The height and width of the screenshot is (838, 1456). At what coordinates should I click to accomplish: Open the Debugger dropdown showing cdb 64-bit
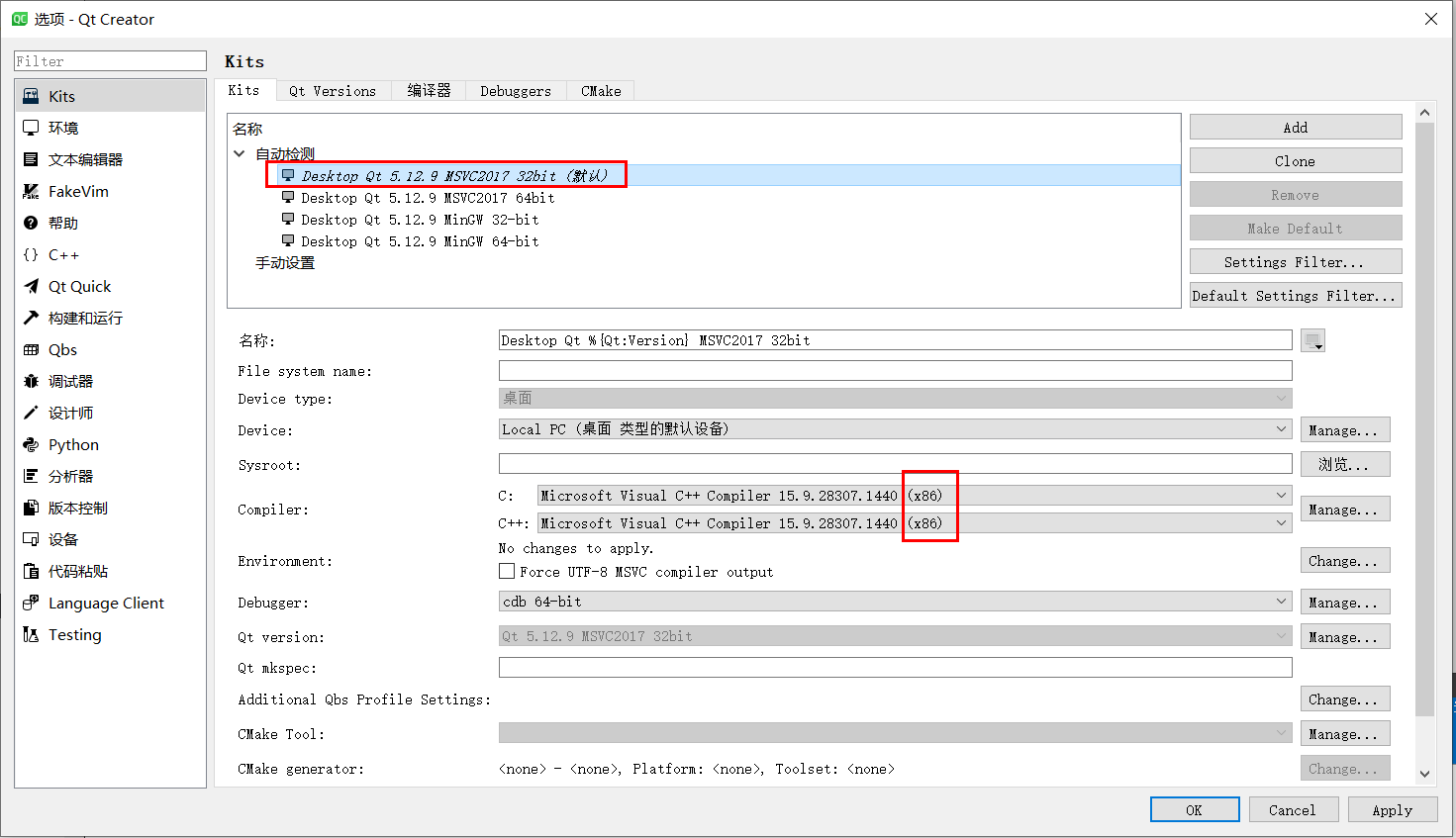pos(891,602)
